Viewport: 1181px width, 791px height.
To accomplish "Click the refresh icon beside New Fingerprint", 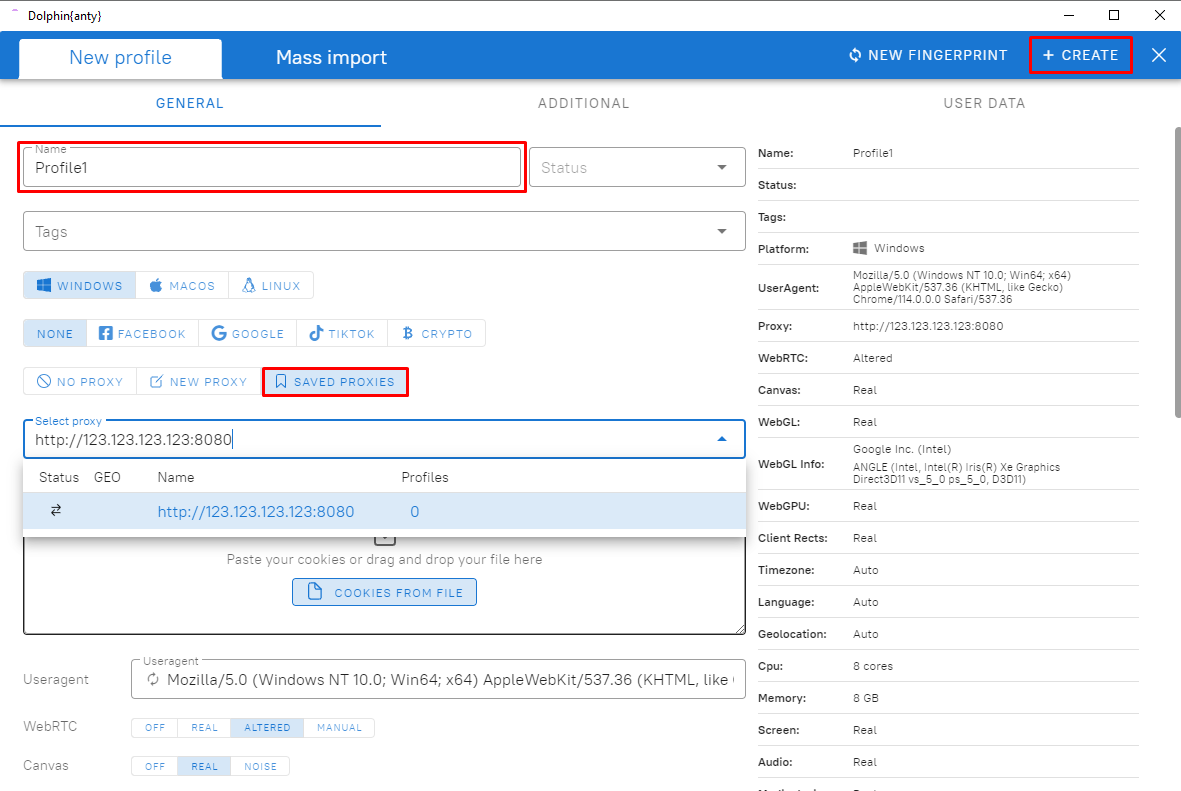I will (x=855, y=55).
